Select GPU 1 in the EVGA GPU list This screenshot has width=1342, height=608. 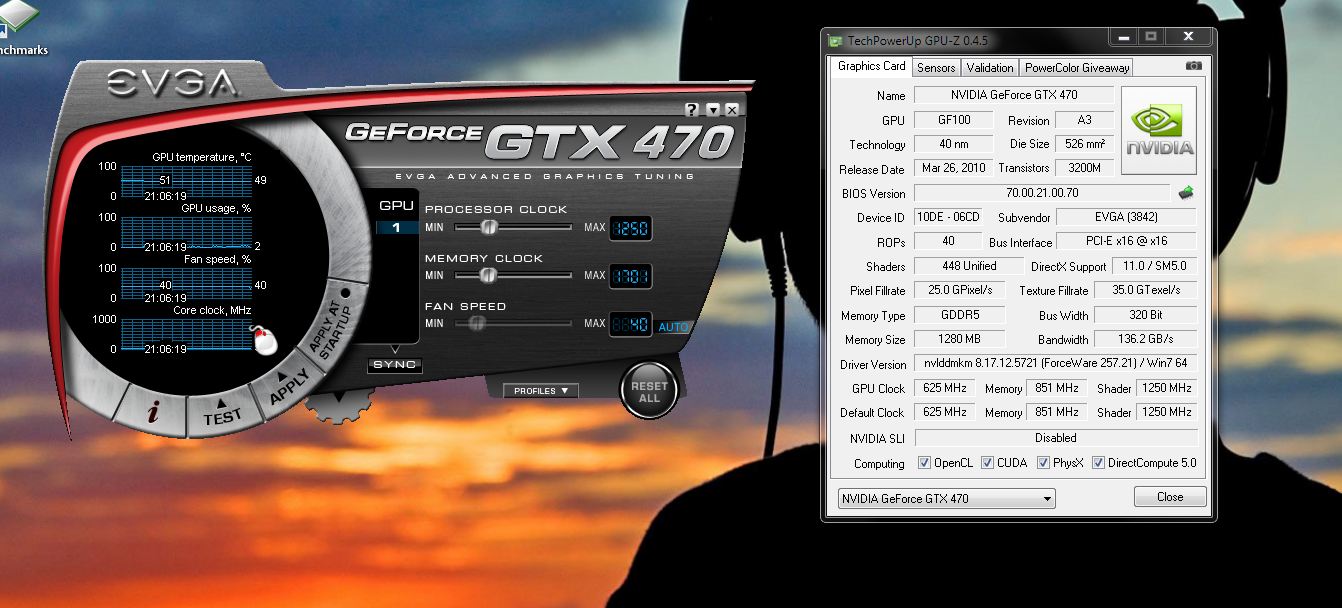[x=396, y=228]
